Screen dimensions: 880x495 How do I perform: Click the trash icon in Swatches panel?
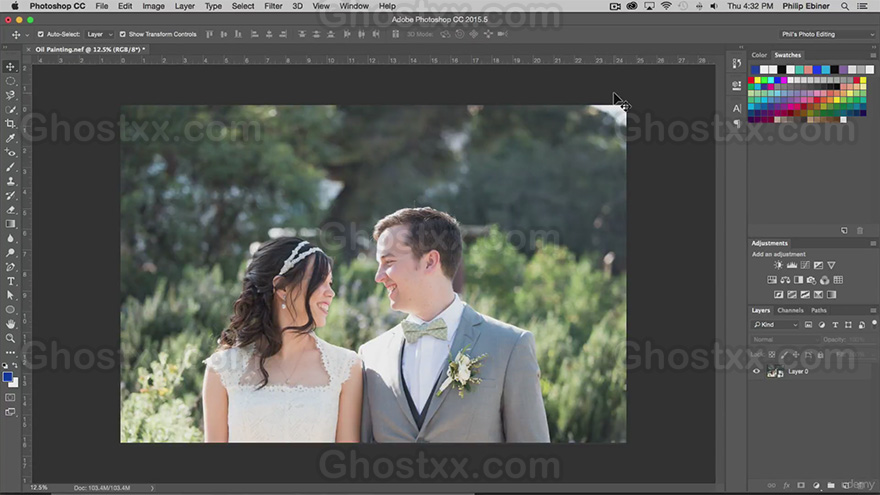(860, 231)
